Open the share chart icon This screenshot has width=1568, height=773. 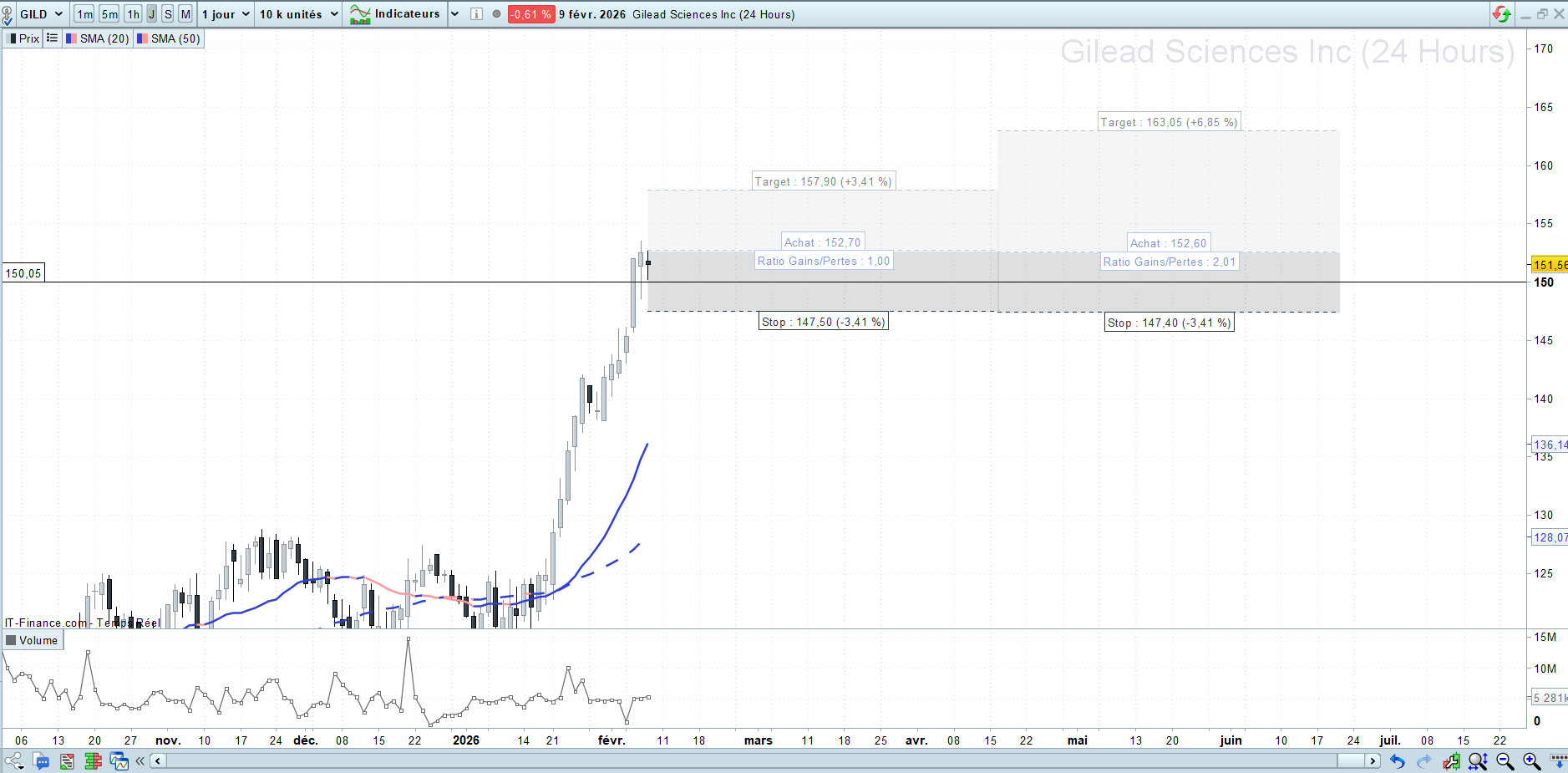14,760
